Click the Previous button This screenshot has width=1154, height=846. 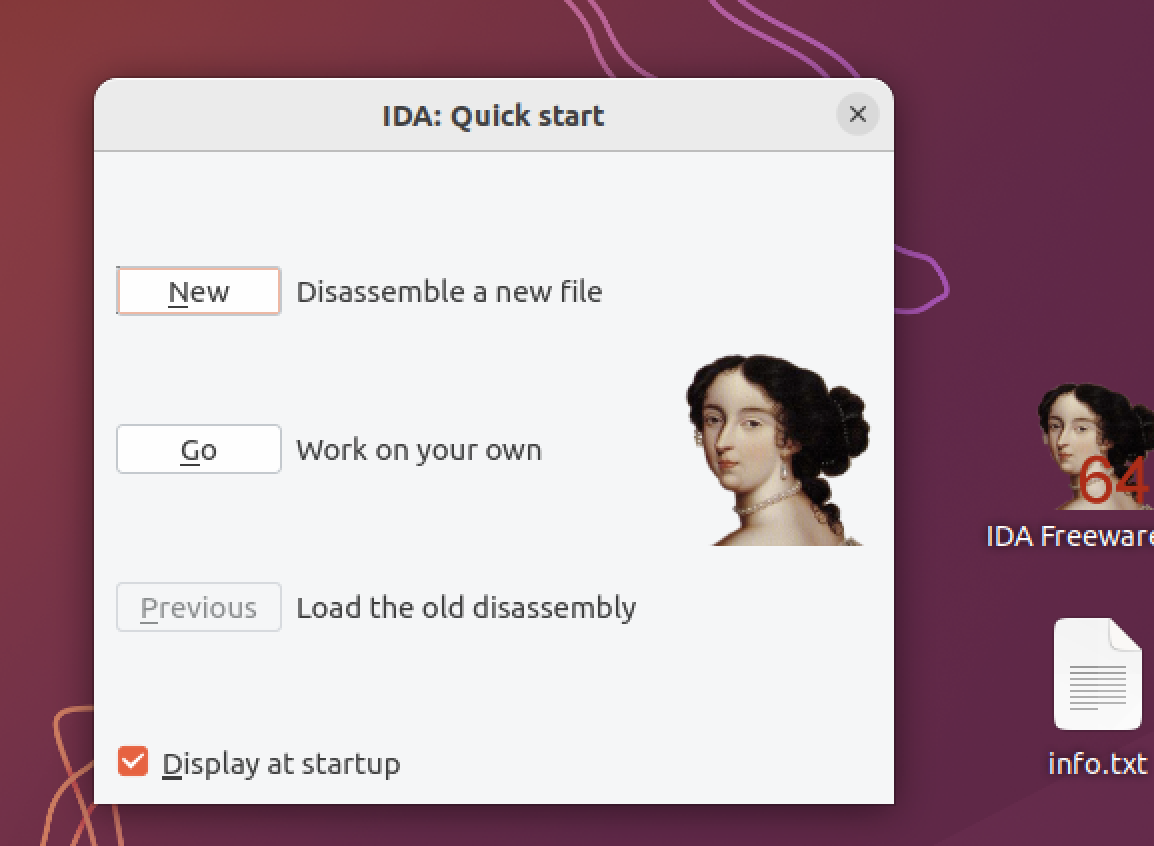[x=199, y=607]
